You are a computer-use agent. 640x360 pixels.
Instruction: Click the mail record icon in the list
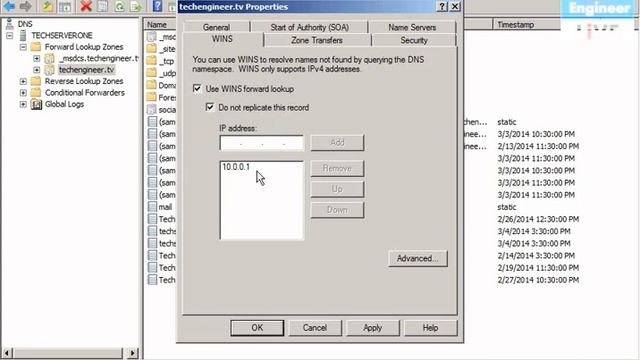tap(152, 207)
